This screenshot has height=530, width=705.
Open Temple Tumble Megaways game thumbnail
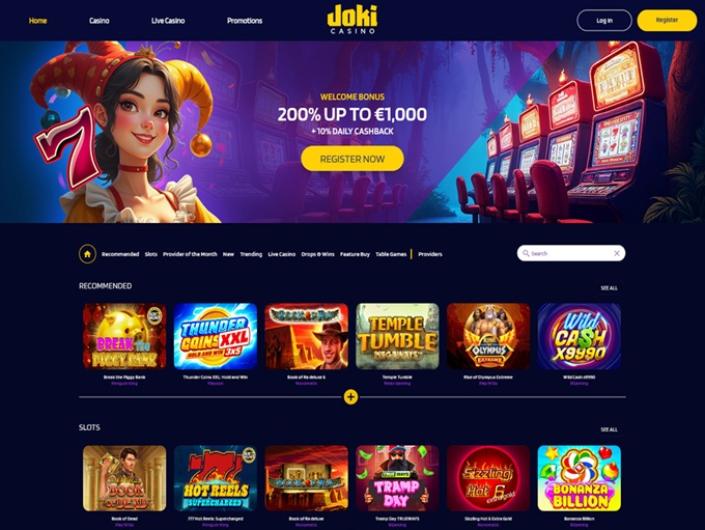point(397,336)
